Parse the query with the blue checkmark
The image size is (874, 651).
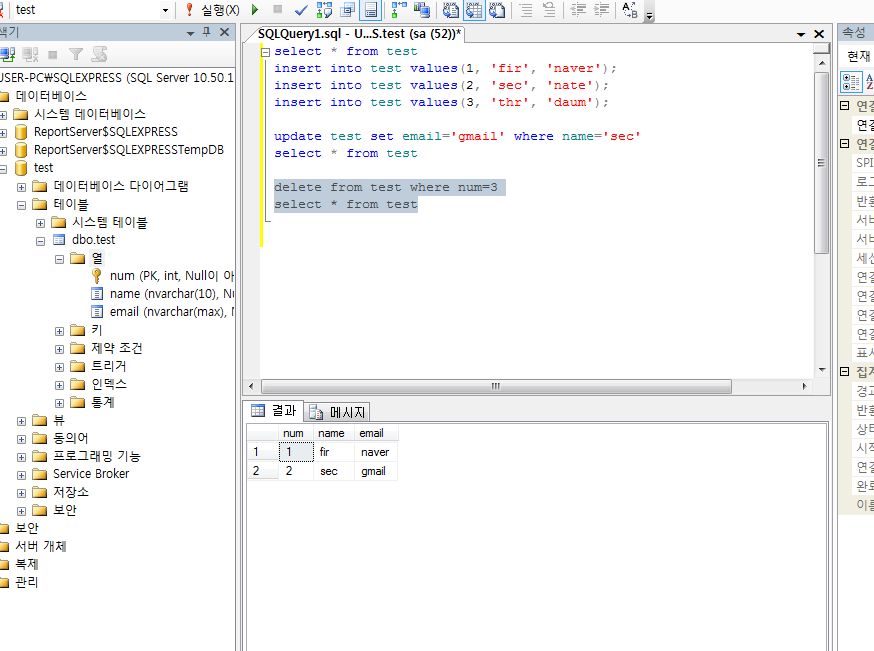[x=301, y=9]
